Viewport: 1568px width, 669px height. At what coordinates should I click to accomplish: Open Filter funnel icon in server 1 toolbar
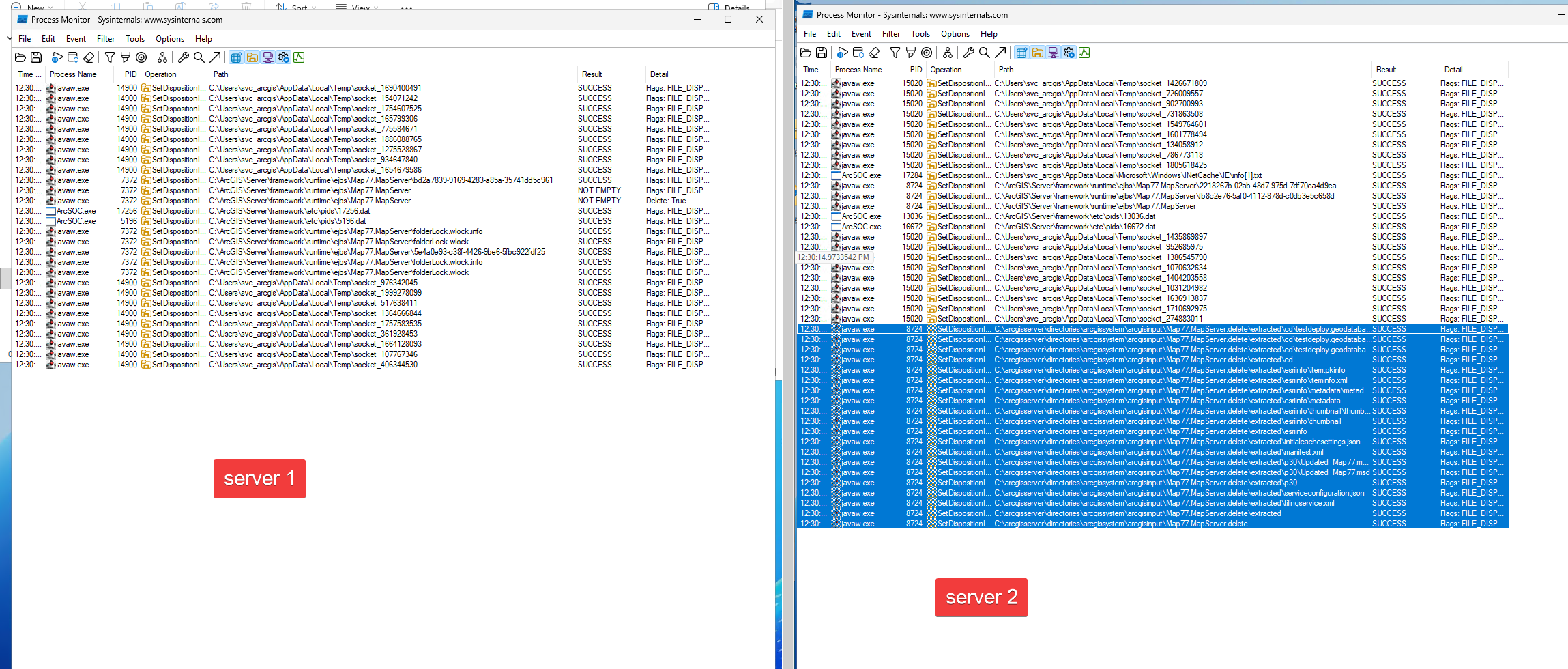(110, 57)
